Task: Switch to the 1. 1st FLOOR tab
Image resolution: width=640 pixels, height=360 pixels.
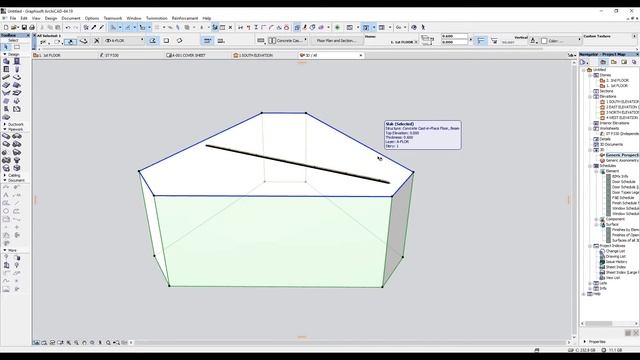Action: [x=65, y=55]
